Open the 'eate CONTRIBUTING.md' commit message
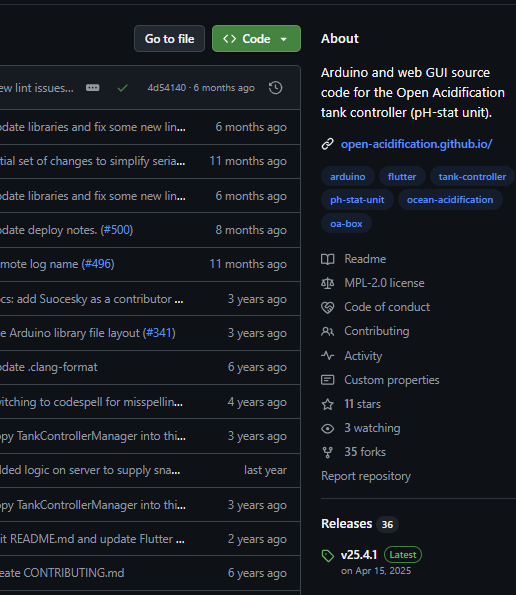The width and height of the screenshot is (516, 595). [x=62, y=573]
